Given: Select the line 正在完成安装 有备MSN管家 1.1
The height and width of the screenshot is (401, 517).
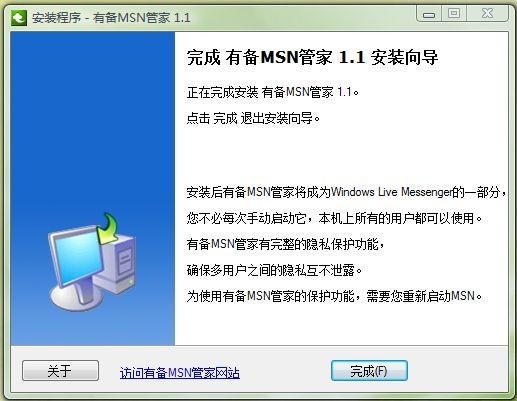Looking at the screenshot, I should click(273, 92).
